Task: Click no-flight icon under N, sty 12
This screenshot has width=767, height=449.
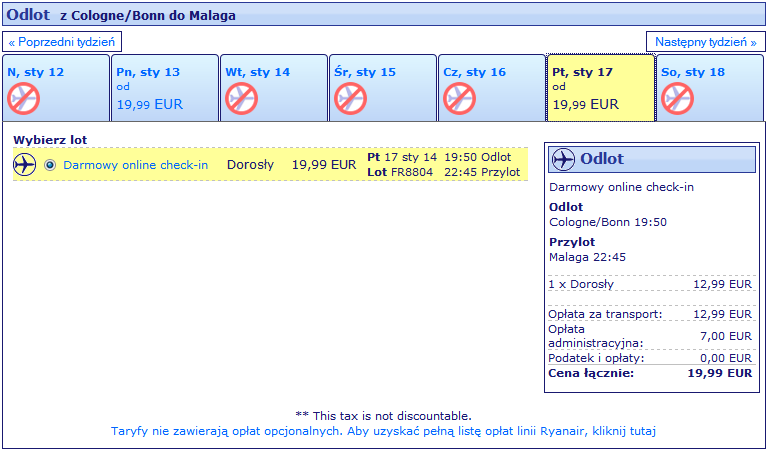Action: pyautogui.click(x=23, y=99)
